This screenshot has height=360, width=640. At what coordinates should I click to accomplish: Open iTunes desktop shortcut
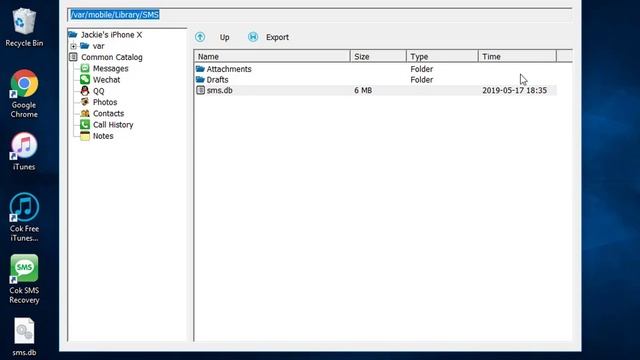(x=24, y=151)
